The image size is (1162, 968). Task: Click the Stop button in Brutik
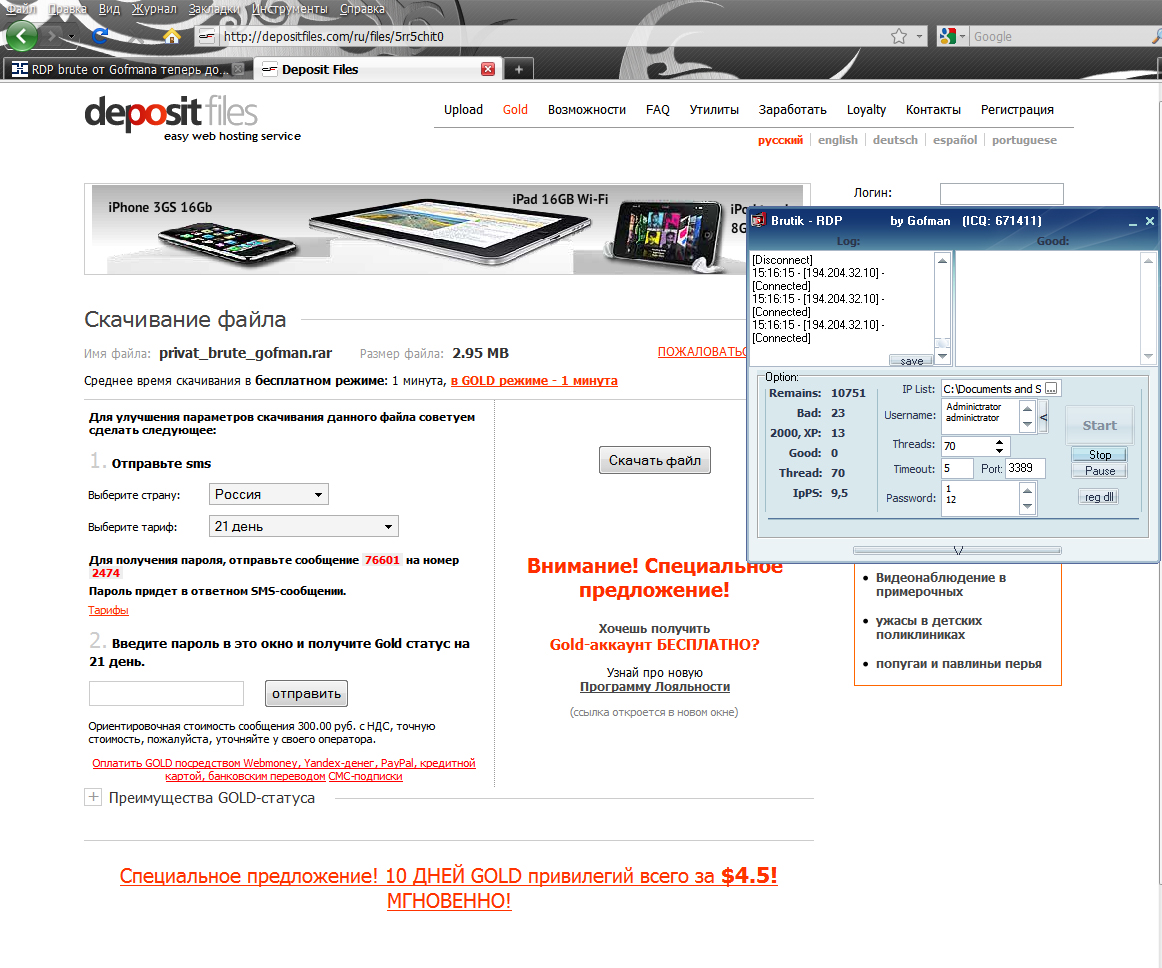pyautogui.click(x=1099, y=454)
